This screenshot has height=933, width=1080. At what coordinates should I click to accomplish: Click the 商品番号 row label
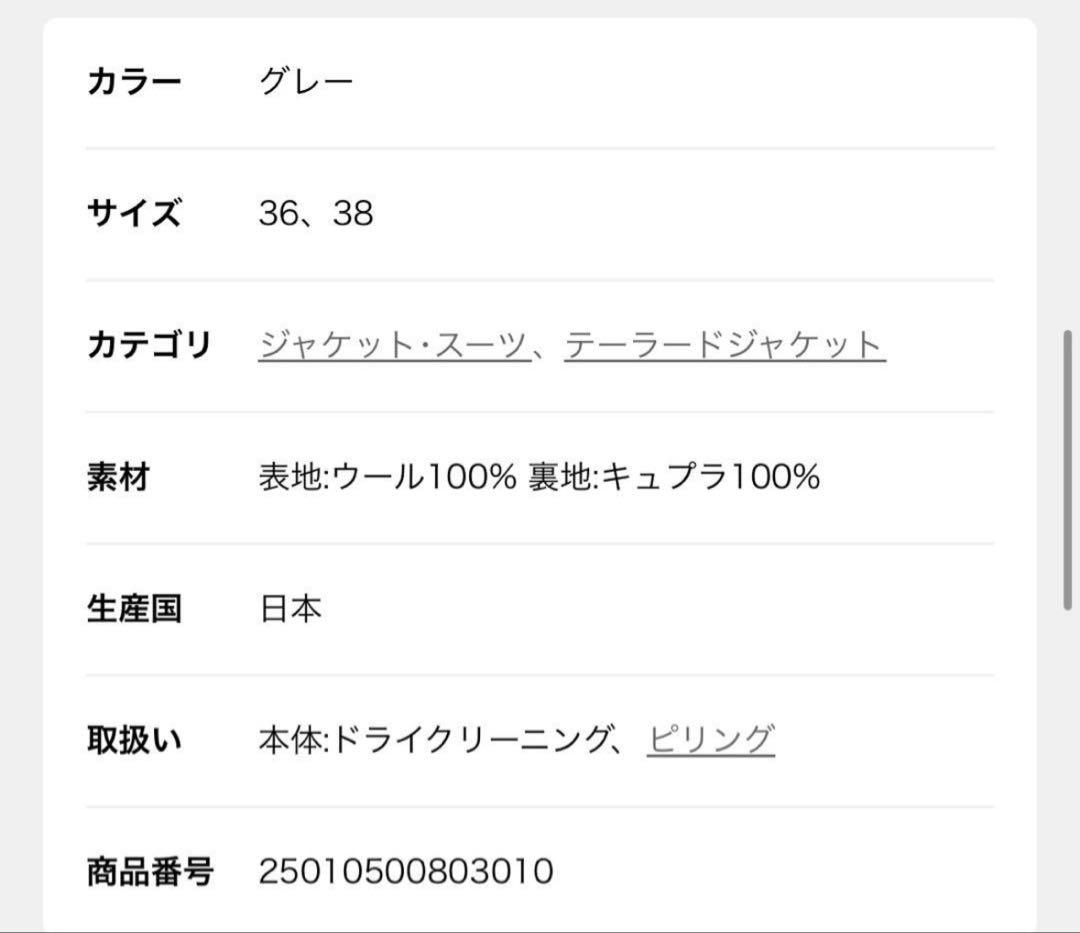149,870
